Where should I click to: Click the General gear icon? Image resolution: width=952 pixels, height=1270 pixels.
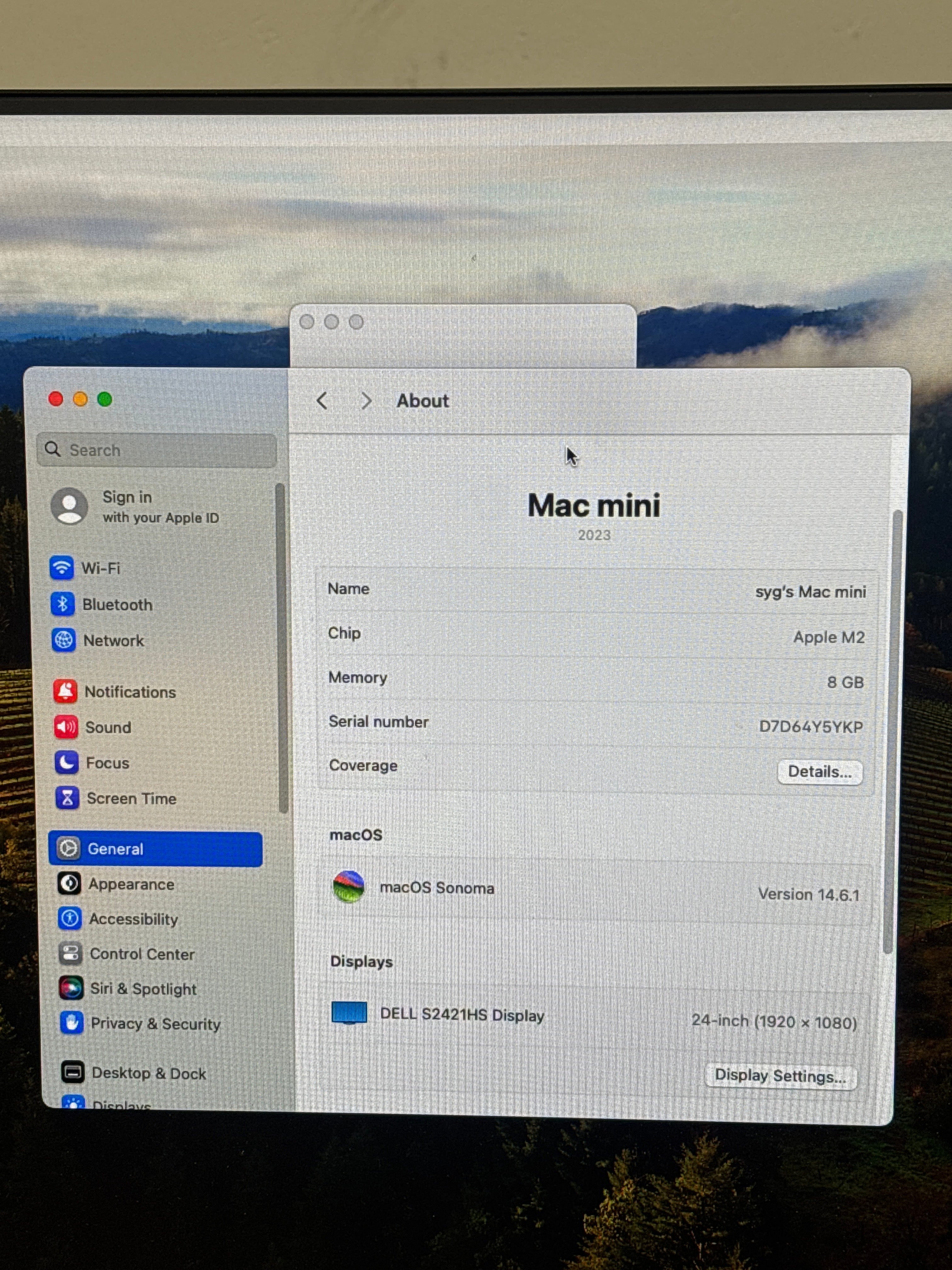(69, 849)
